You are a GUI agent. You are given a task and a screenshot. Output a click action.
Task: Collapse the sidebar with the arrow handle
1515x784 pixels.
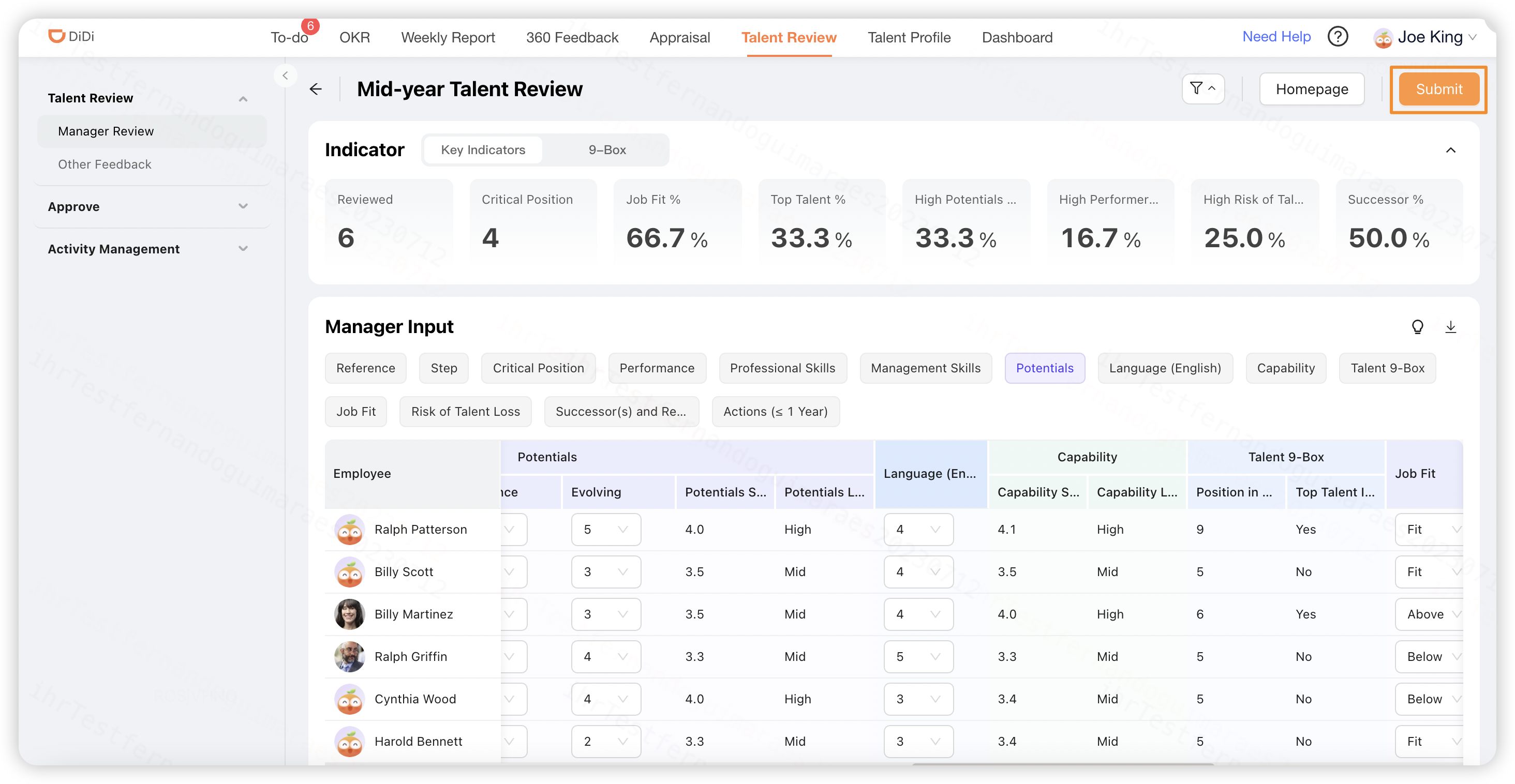pyautogui.click(x=285, y=75)
